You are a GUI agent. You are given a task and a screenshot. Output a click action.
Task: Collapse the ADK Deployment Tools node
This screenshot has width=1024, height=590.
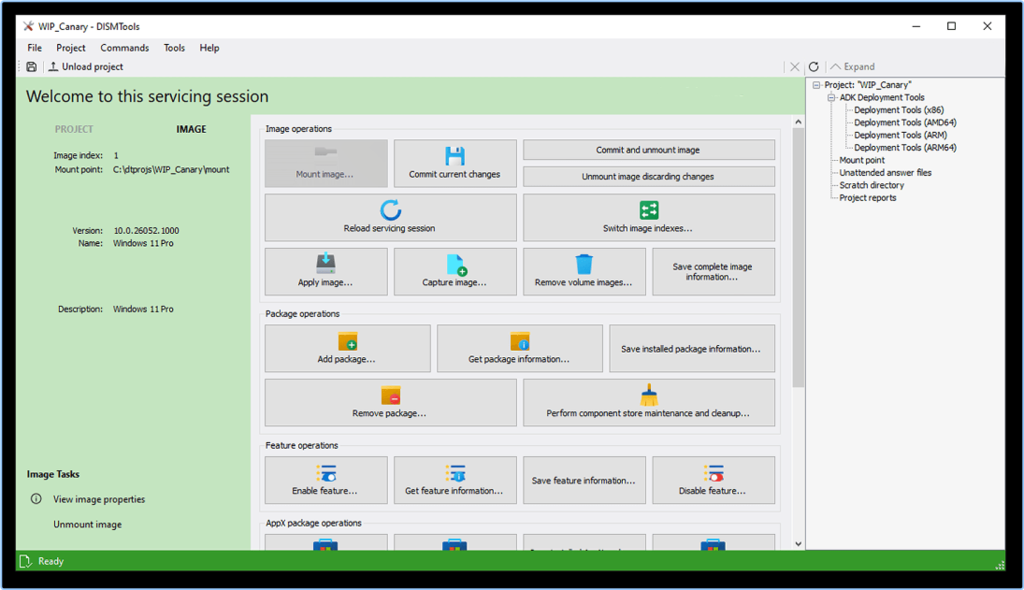(831, 97)
